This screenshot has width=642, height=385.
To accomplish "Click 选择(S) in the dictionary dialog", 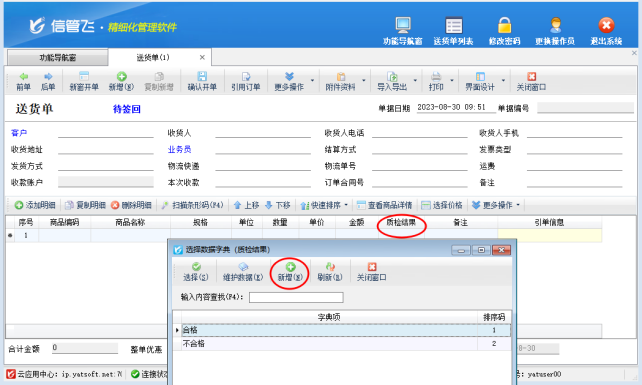I will pyautogui.click(x=196, y=272).
